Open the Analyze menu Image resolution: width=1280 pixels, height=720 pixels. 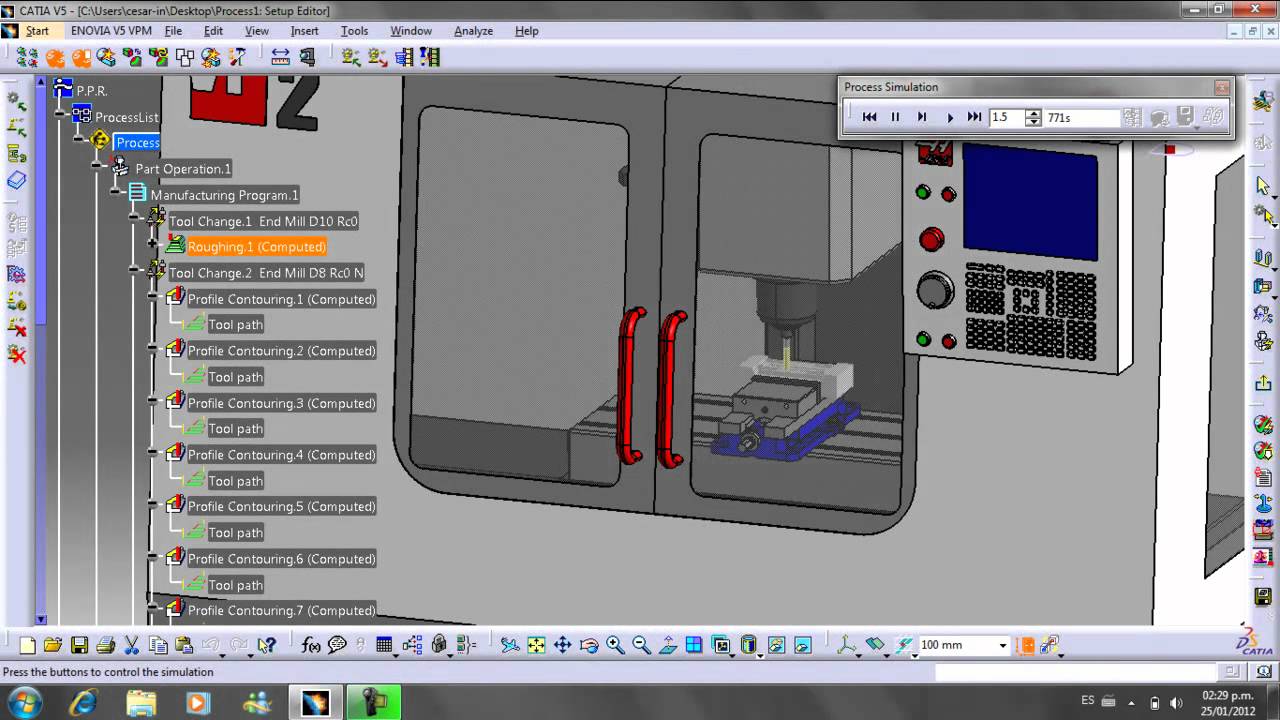[473, 31]
